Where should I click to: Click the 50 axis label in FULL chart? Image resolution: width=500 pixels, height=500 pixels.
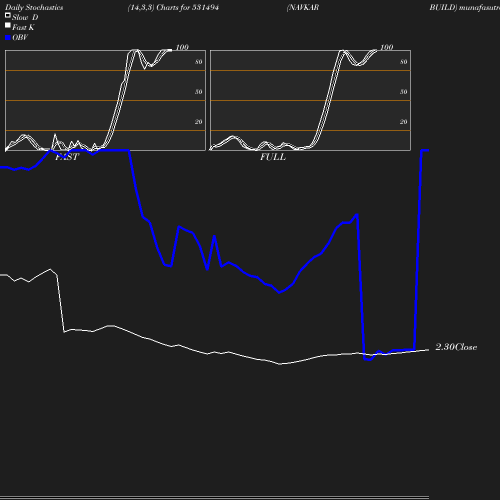pos(404,92)
